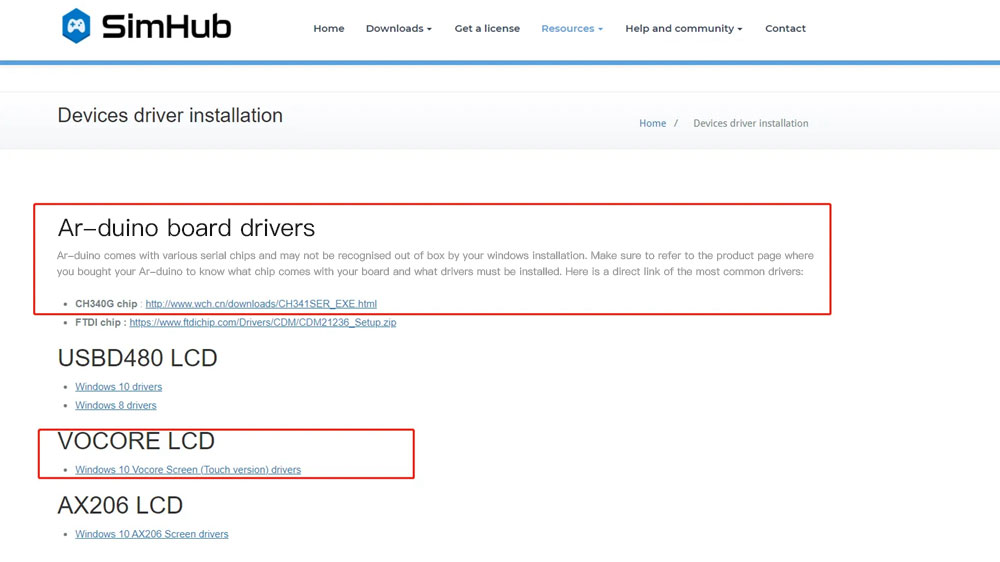Click the SimHub wordmark text

[x=165, y=27]
